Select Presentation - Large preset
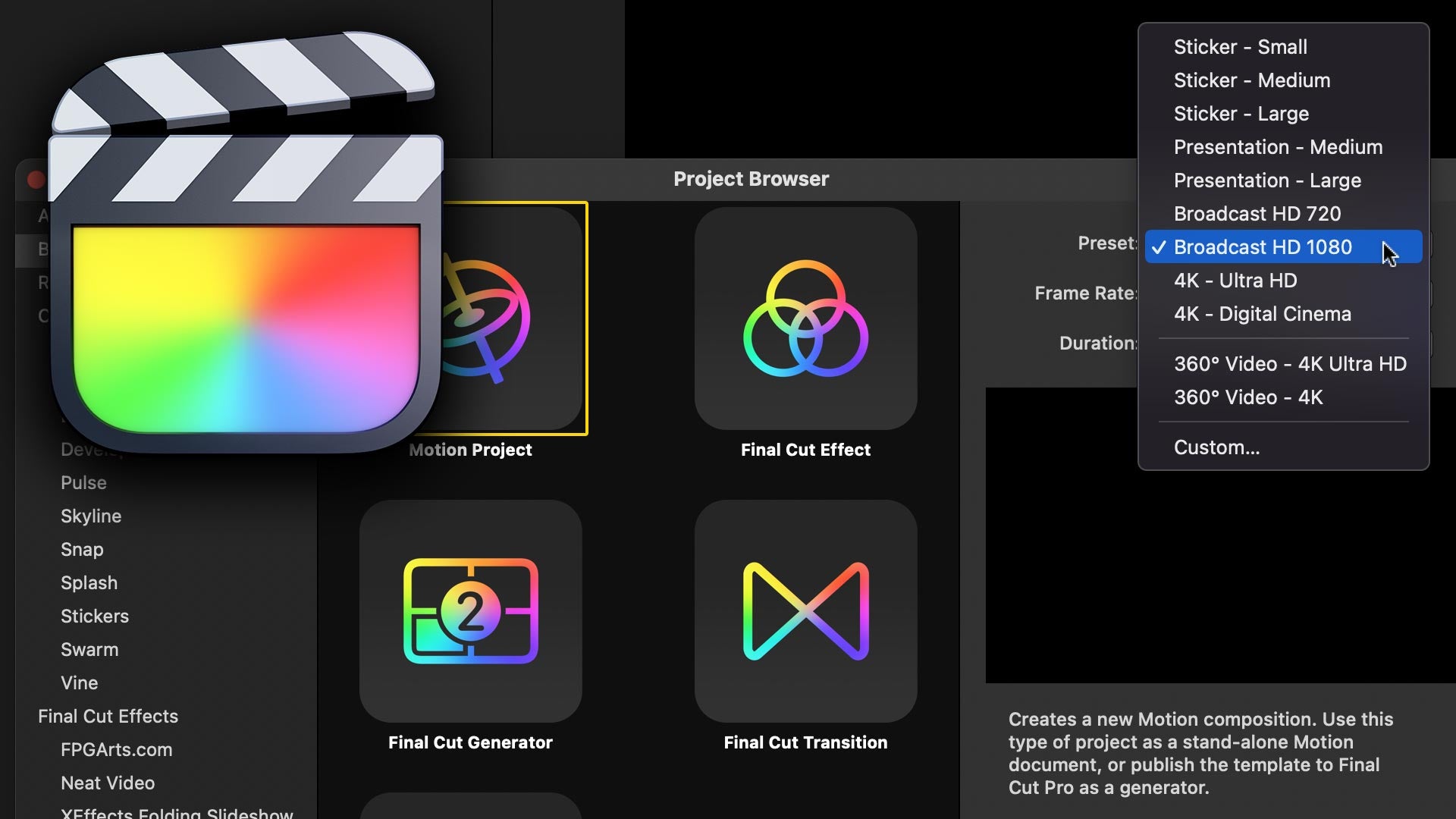Viewport: 1456px width, 819px height. coord(1266,180)
